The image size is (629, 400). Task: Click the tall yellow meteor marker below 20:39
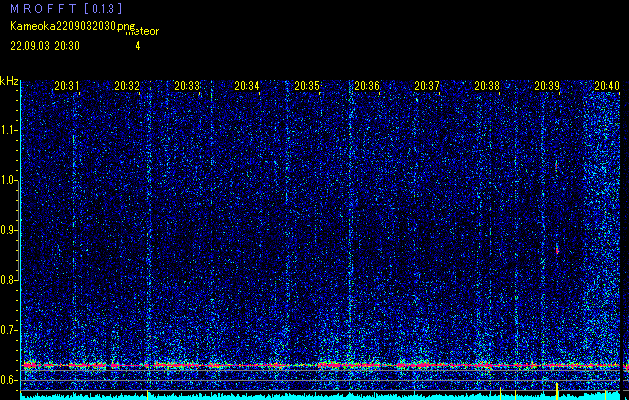557,391
